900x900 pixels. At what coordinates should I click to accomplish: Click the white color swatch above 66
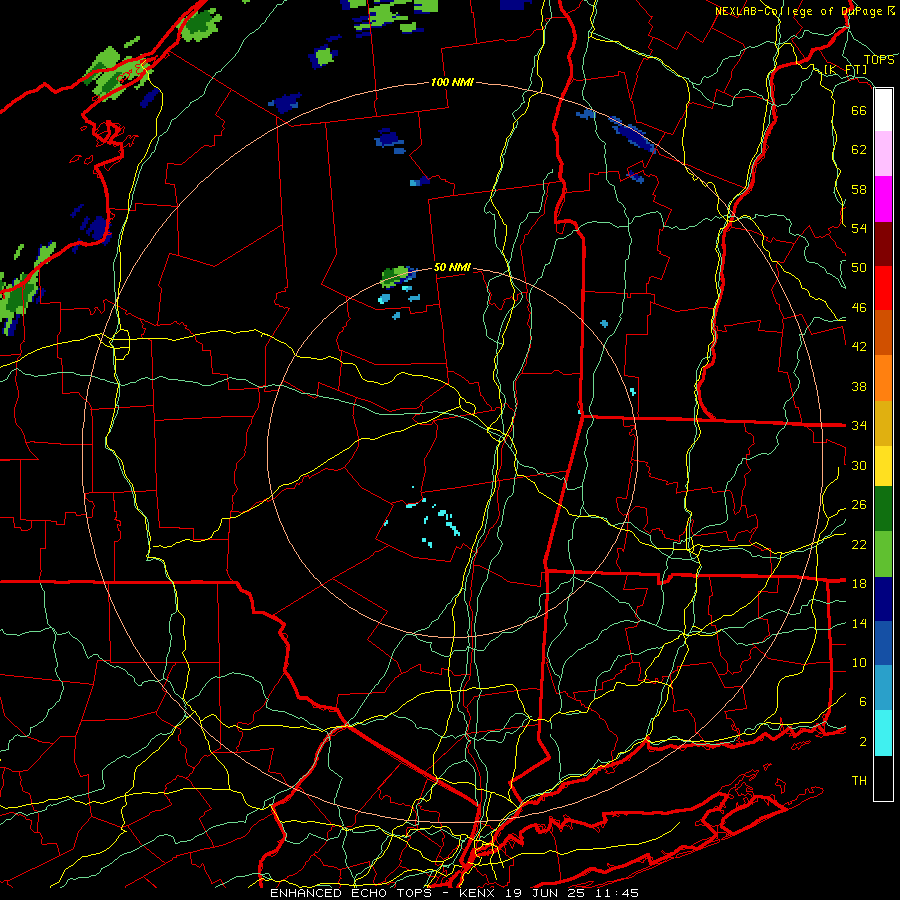tap(883, 110)
